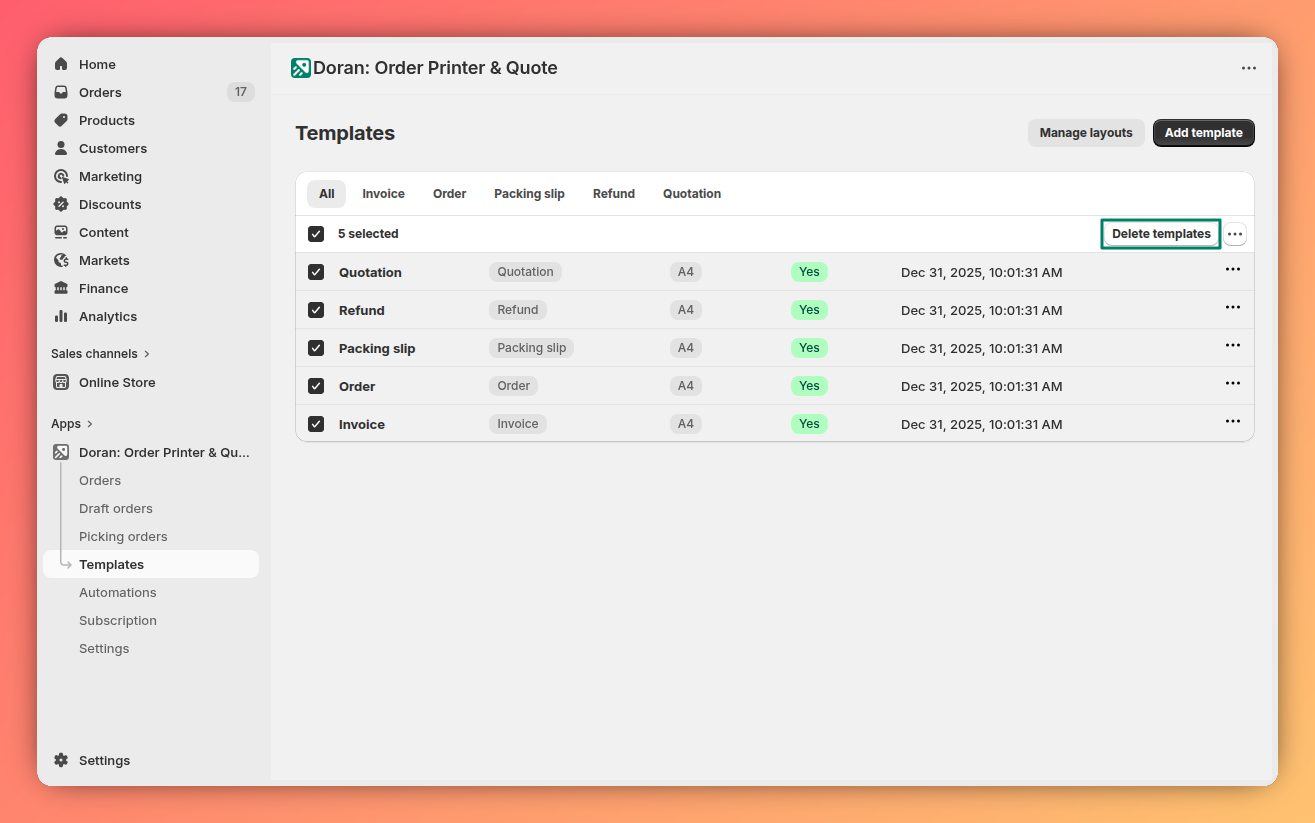1315x823 pixels.
Task: Click the Order type tag
Action: (514, 386)
